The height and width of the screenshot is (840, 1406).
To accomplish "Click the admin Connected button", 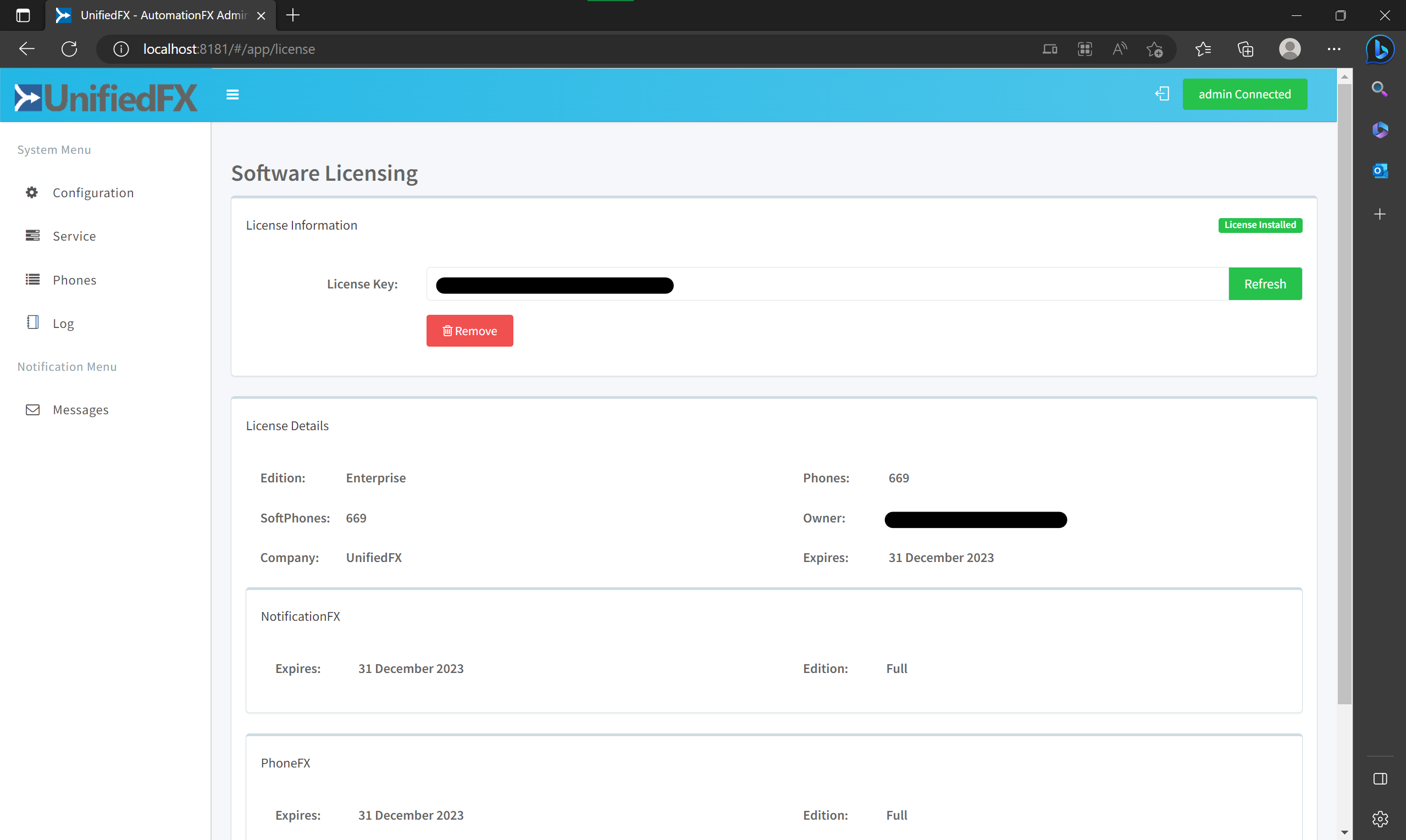I will [1244, 94].
